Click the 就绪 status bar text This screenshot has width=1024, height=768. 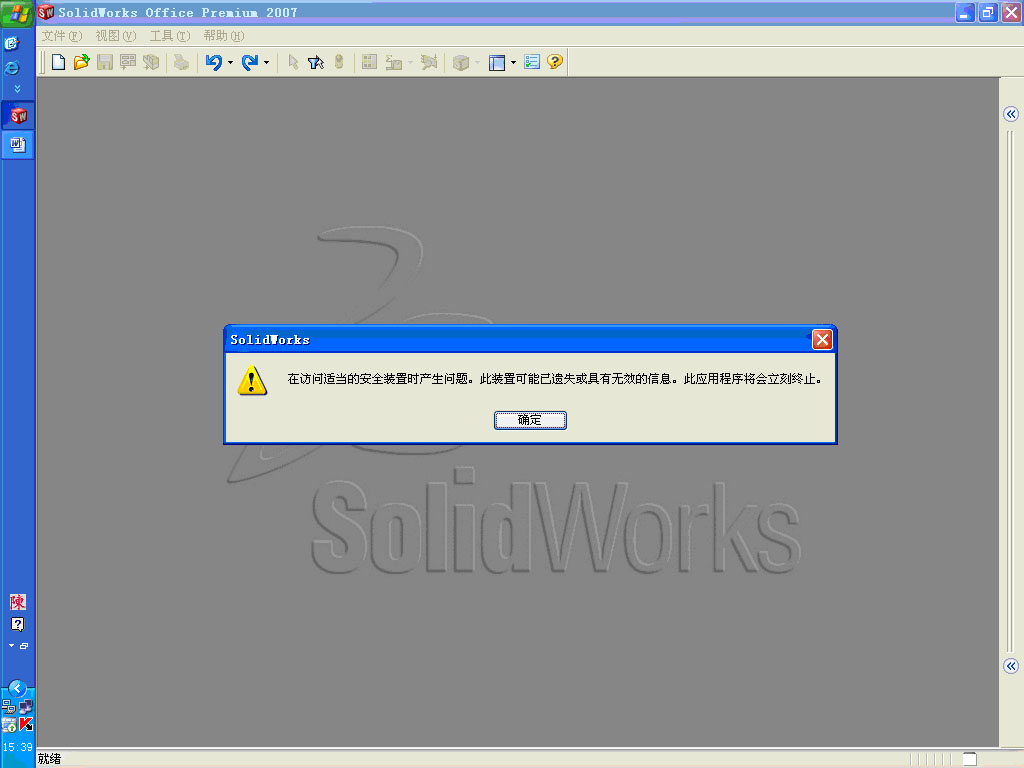(x=49, y=759)
